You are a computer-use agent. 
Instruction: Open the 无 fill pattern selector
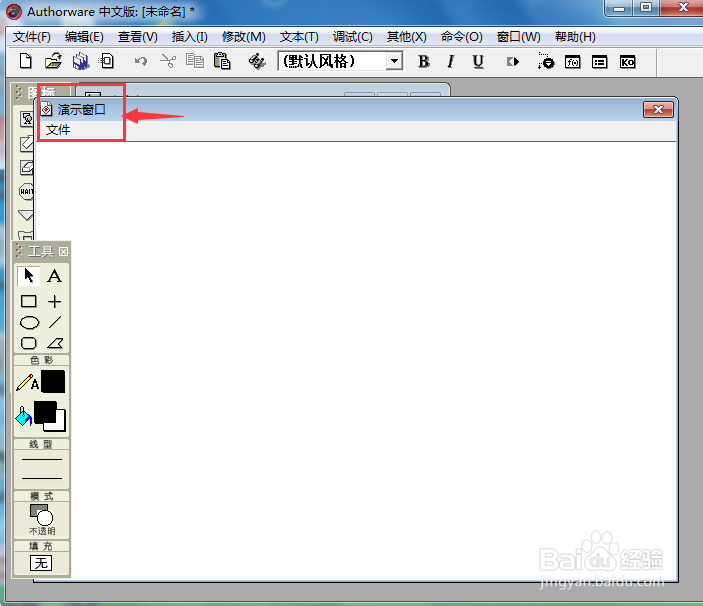pos(41,563)
